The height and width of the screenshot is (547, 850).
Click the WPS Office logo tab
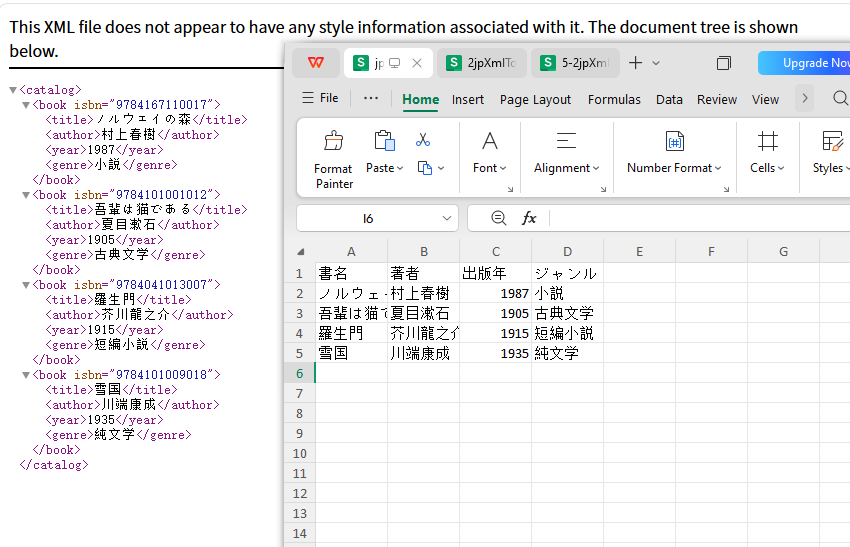(x=316, y=63)
